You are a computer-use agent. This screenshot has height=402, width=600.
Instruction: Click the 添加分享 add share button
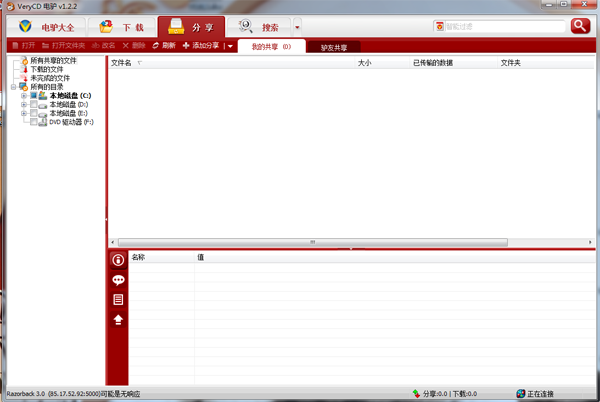tap(202, 45)
